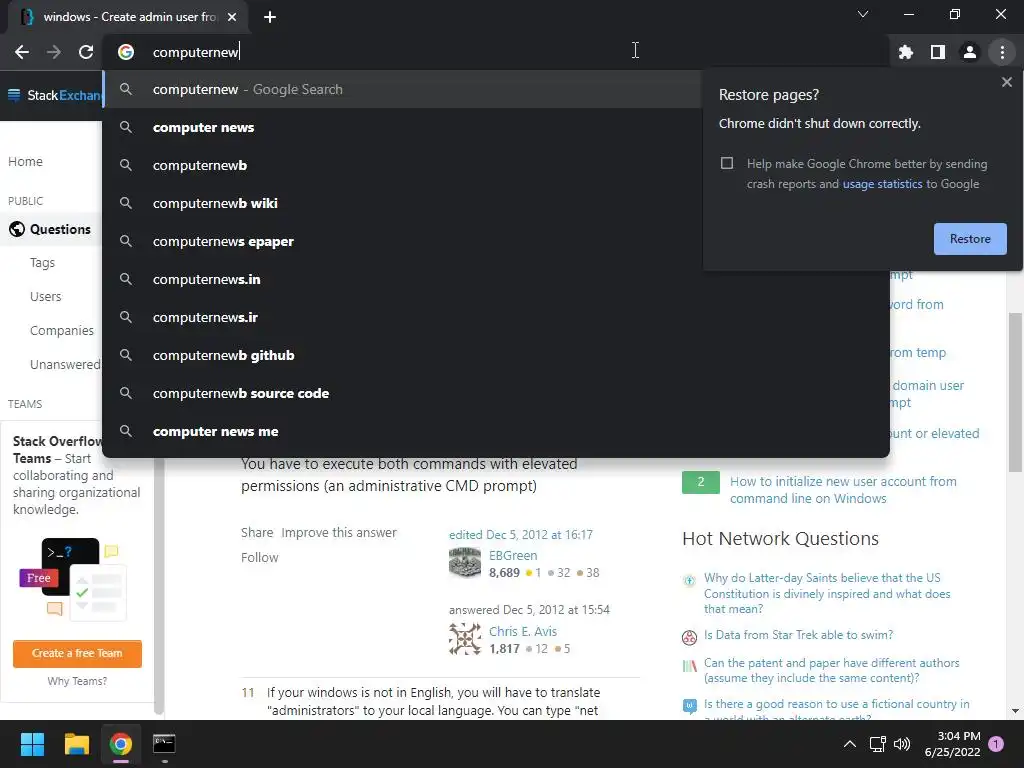Image resolution: width=1024 pixels, height=768 pixels.
Task: Open a new tab with the plus button
Action: (x=270, y=17)
